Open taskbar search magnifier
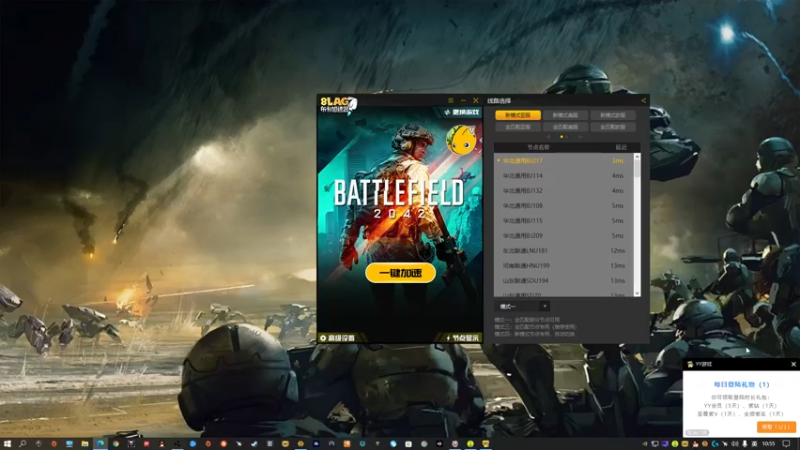 (22, 444)
